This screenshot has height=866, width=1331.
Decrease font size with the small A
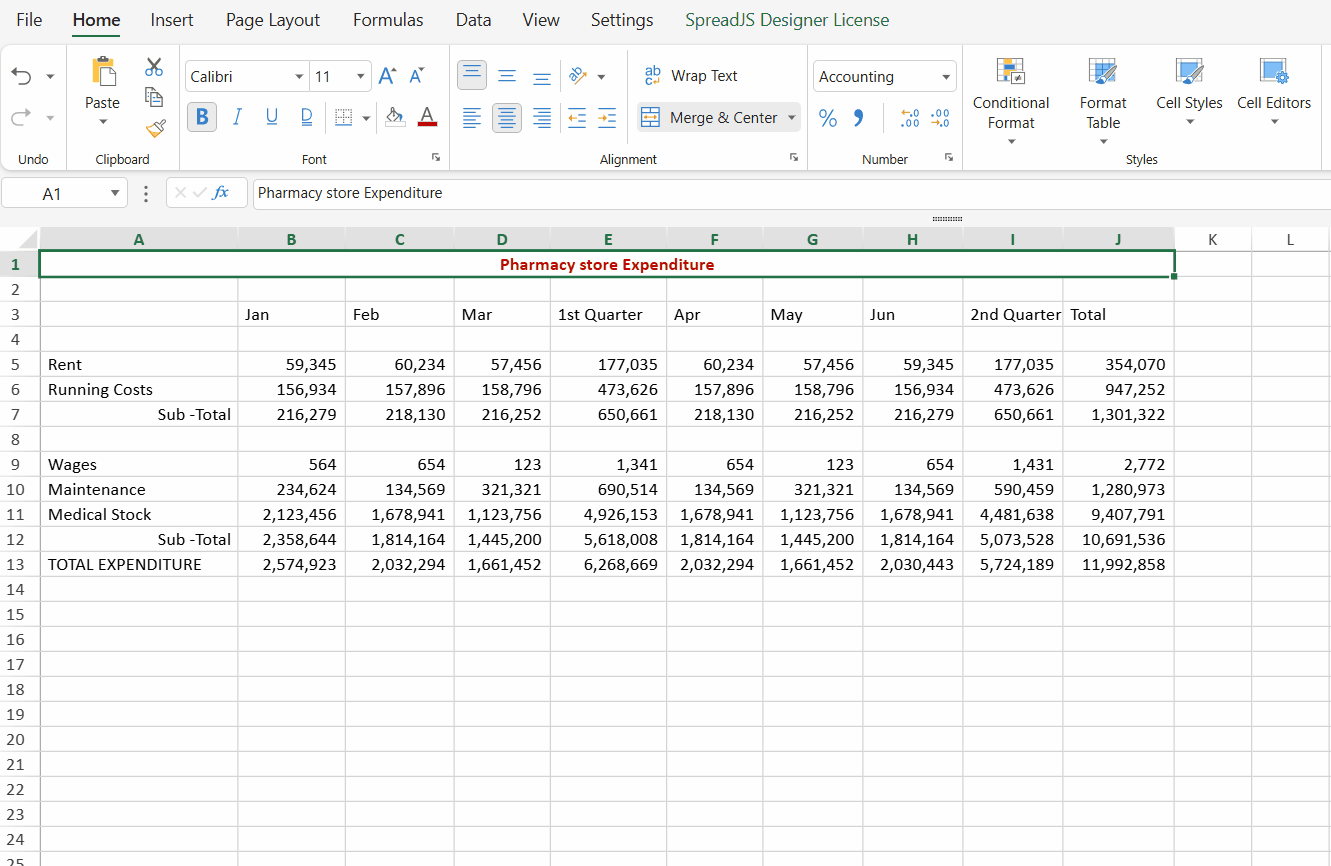(417, 76)
